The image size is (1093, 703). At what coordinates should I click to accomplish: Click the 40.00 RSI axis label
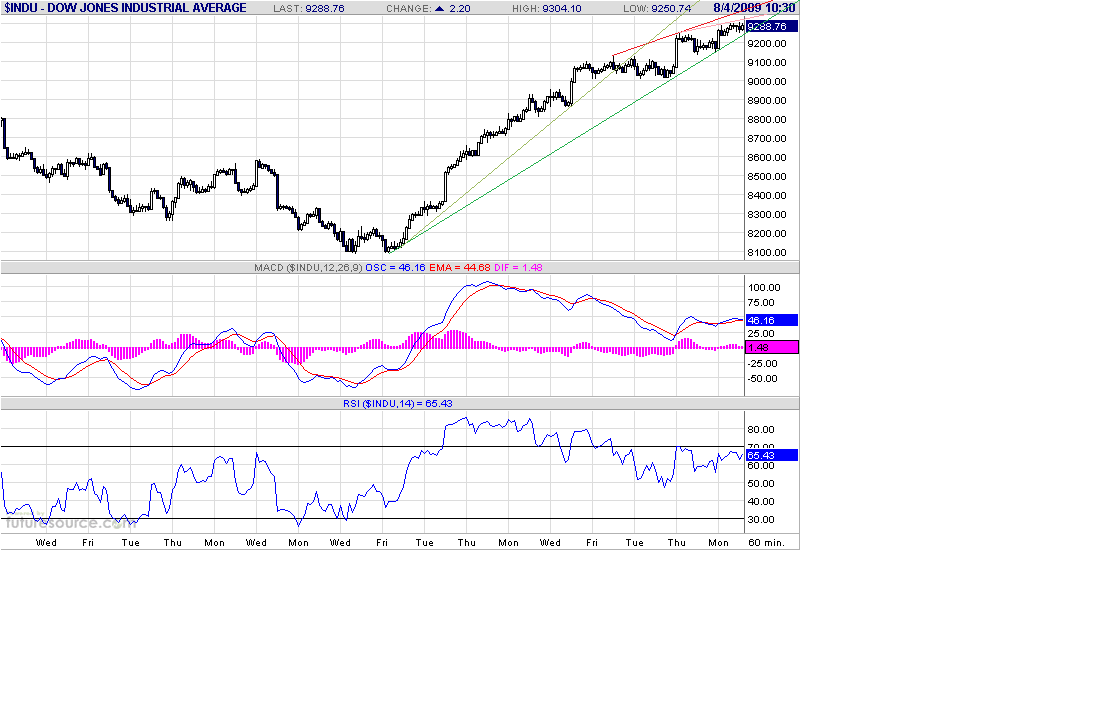click(x=761, y=502)
